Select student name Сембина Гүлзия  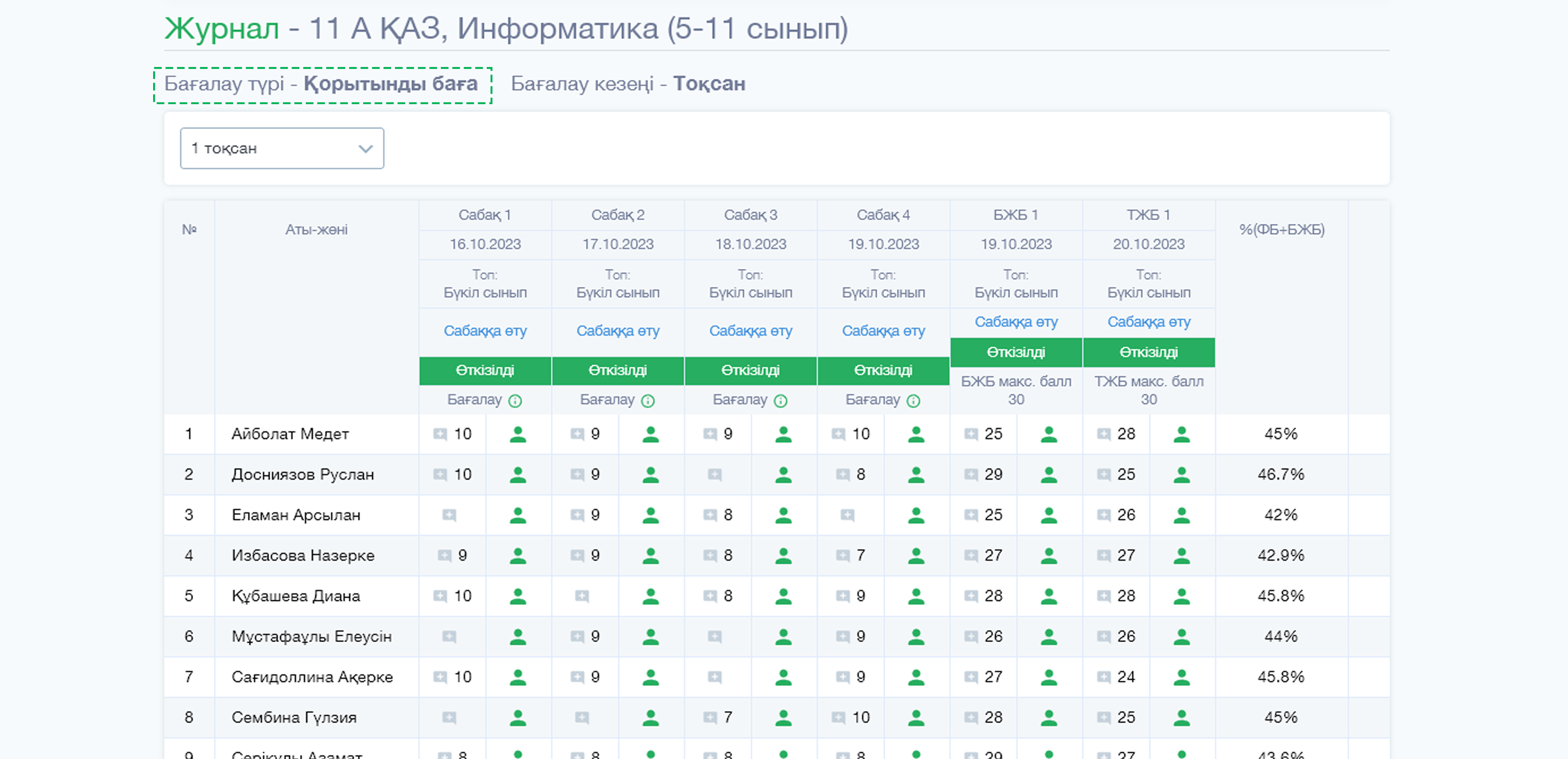[294, 718]
